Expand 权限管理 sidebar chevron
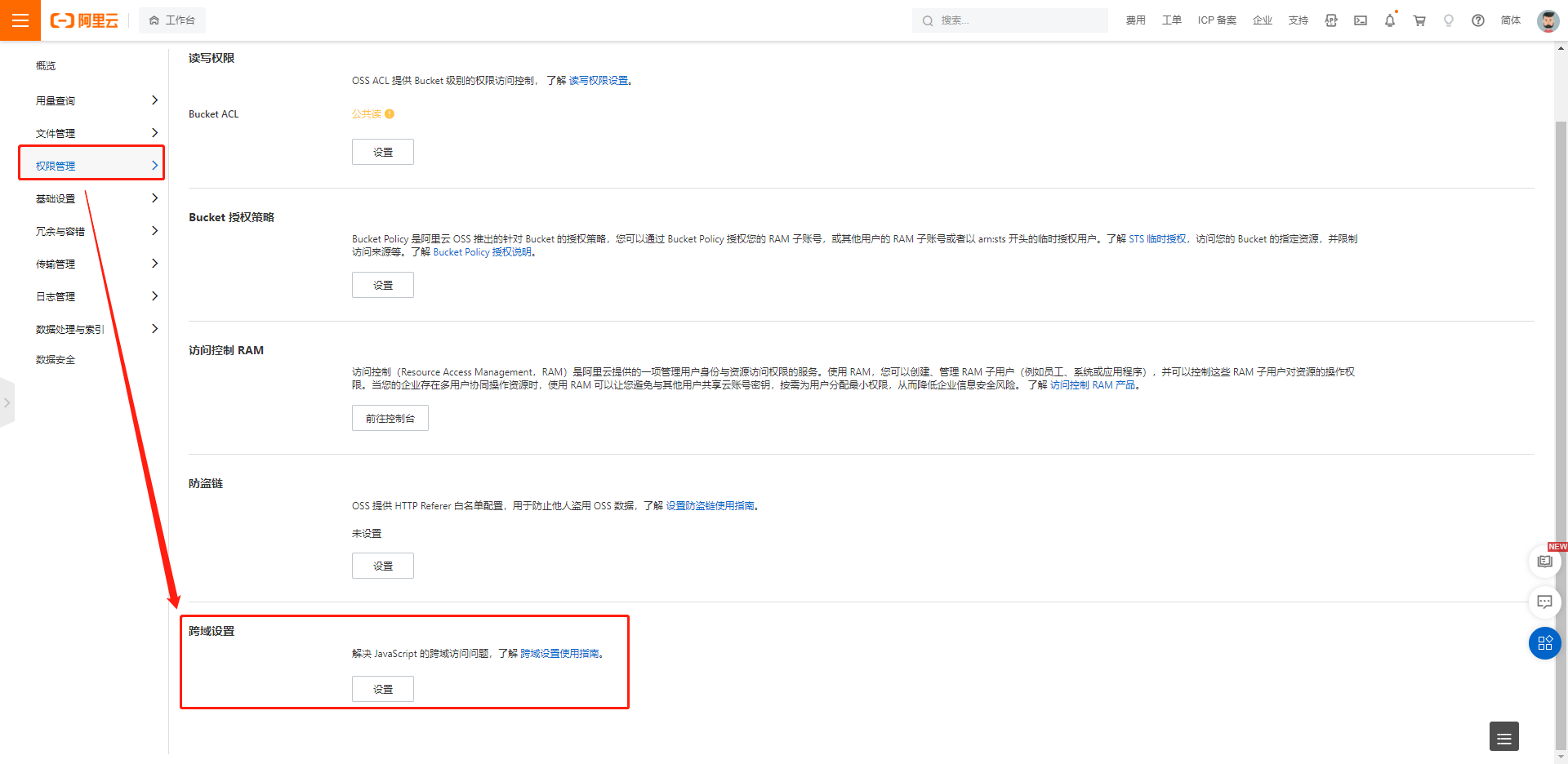 (x=154, y=166)
